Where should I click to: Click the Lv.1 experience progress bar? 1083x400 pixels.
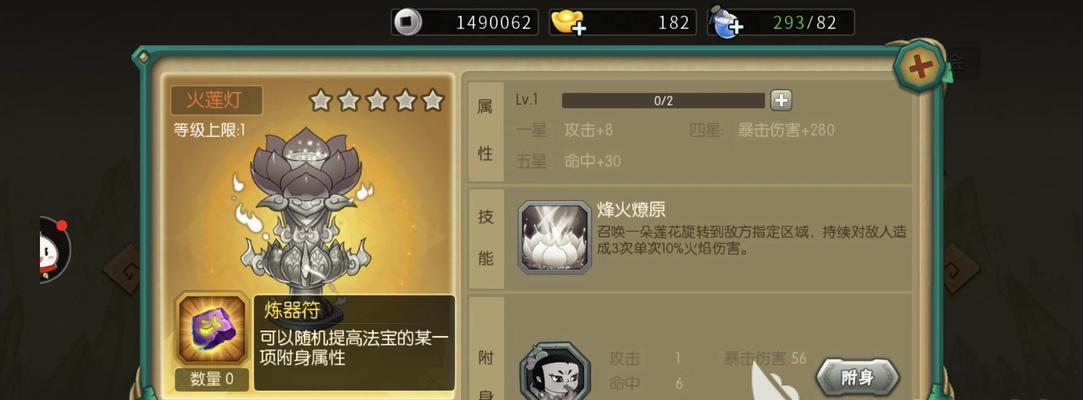(x=663, y=101)
